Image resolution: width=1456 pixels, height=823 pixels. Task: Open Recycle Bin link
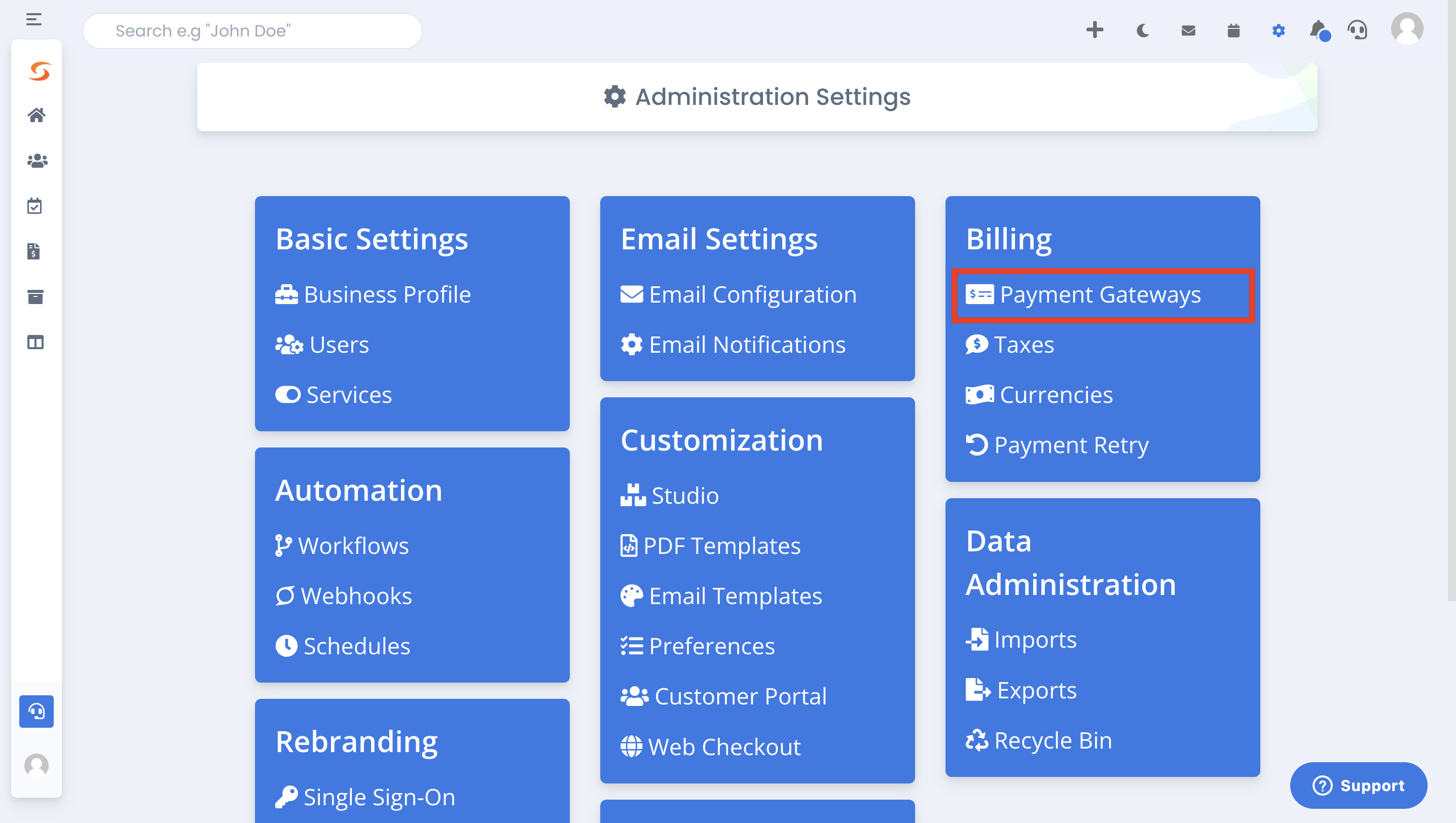(1052, 740)
